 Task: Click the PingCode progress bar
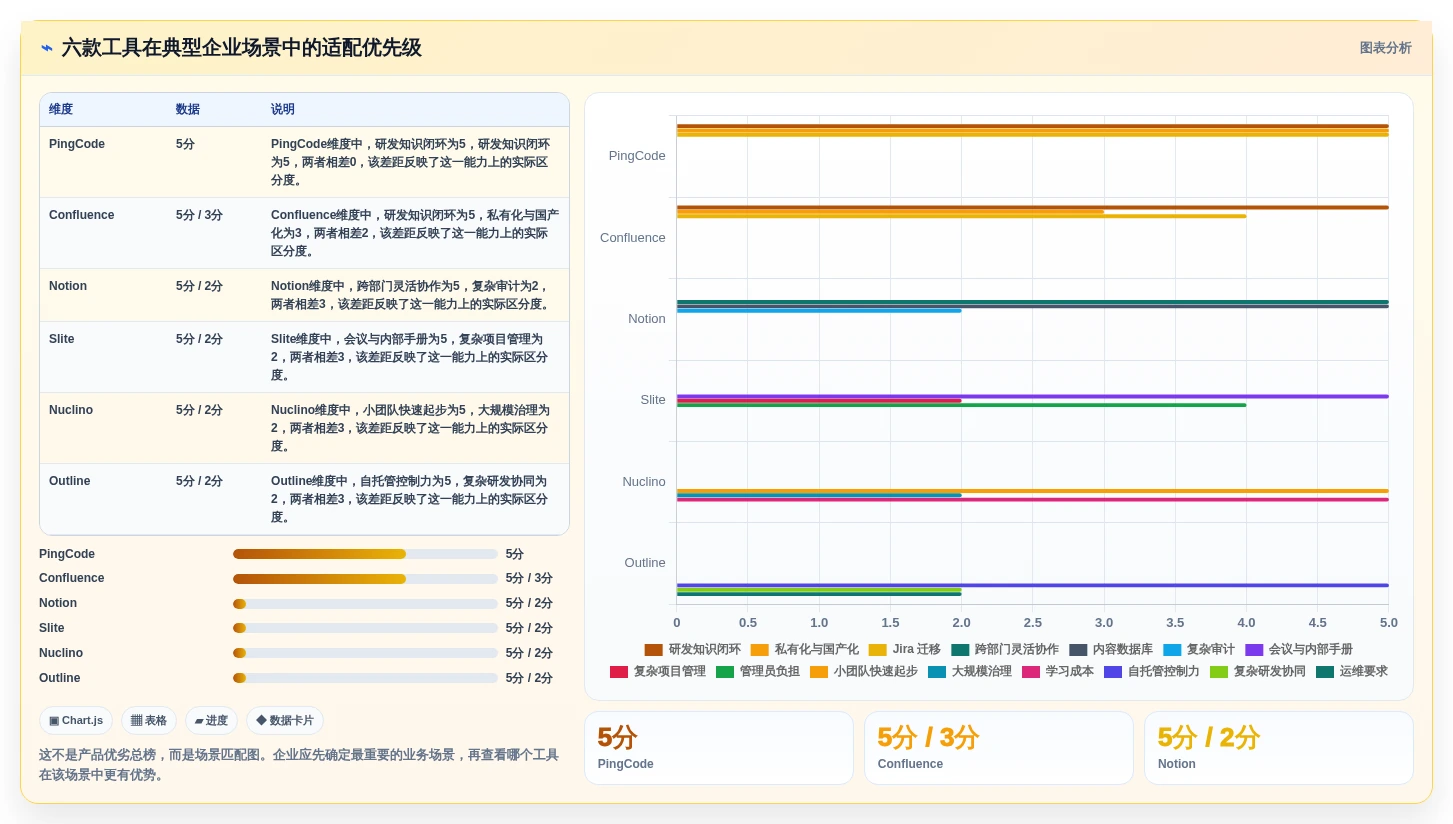[365, 554]
